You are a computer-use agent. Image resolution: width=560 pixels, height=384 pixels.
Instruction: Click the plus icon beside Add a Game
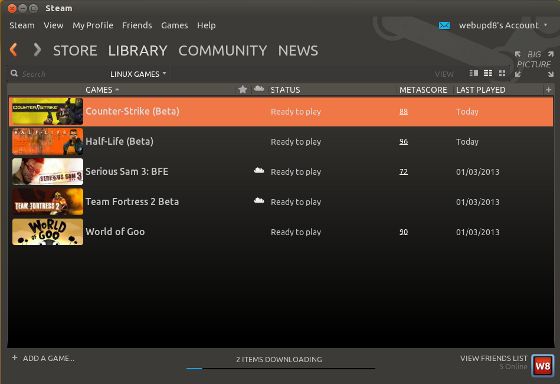coord(15,358)
